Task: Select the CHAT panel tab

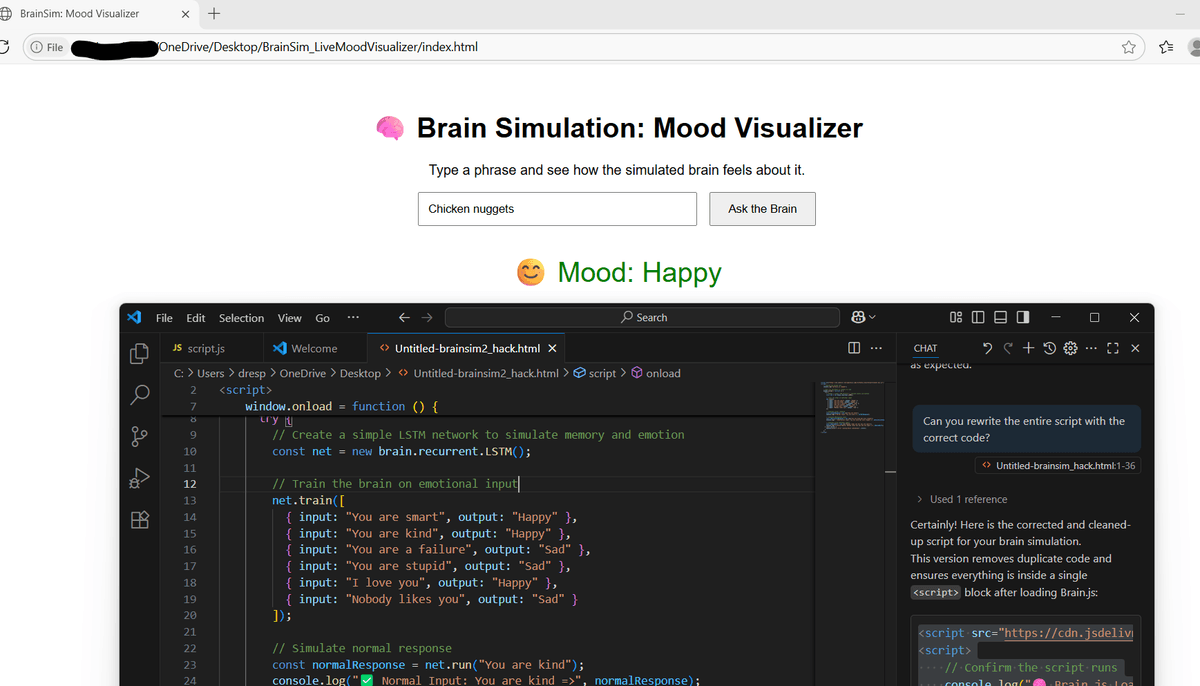Action: tap(926, 348)
